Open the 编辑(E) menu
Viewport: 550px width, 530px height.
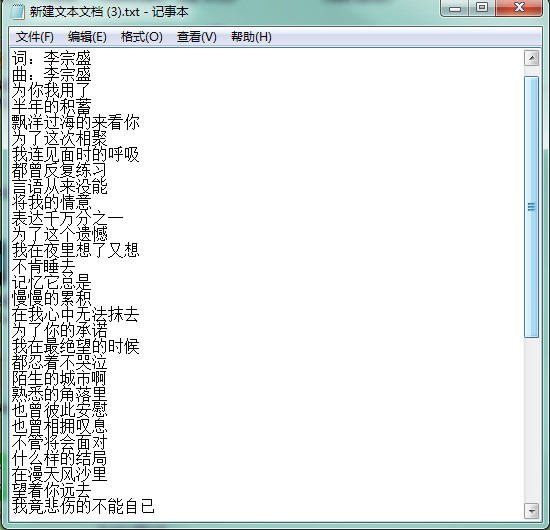(87, 36)
